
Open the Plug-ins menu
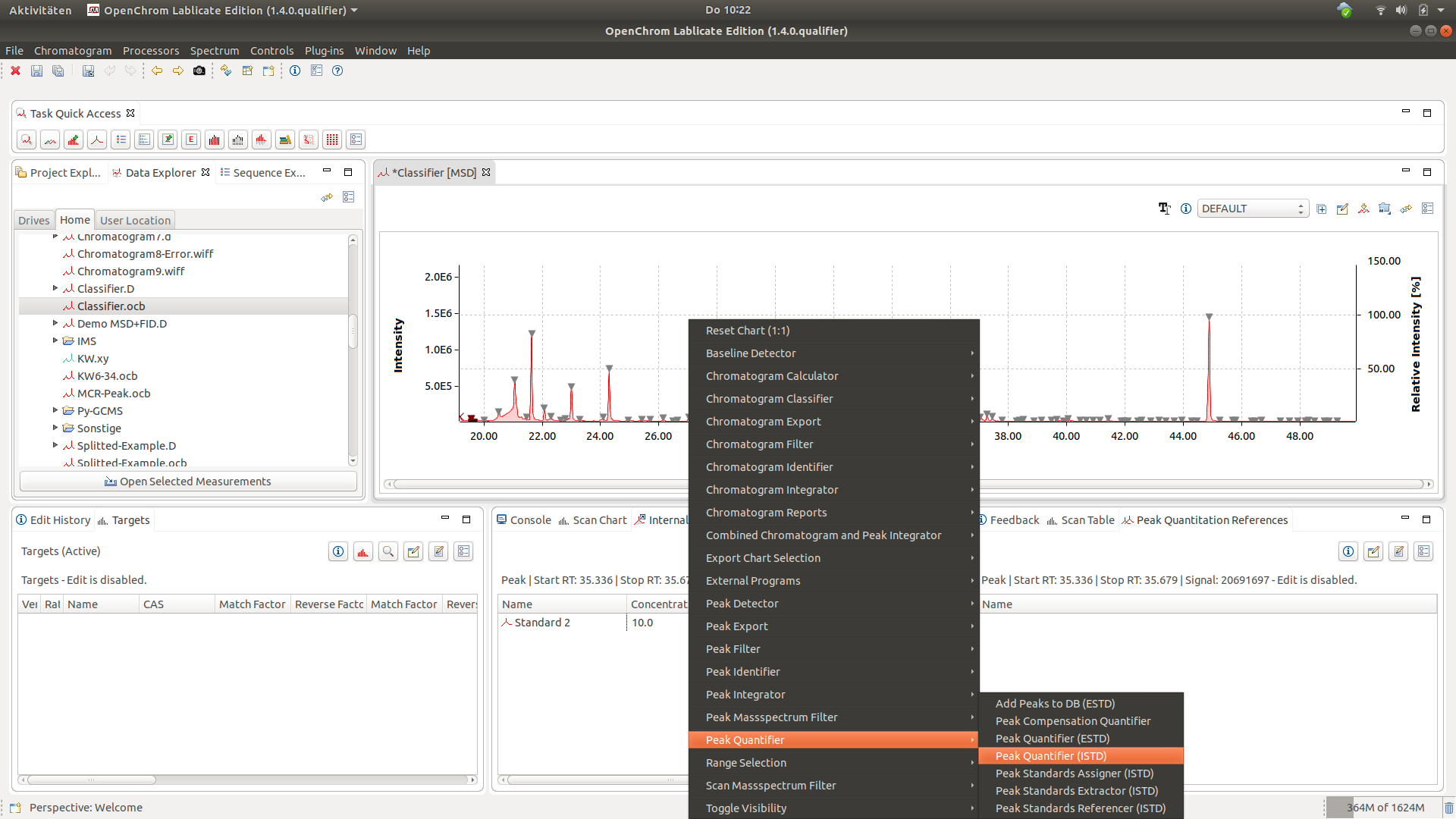(324, 51)
